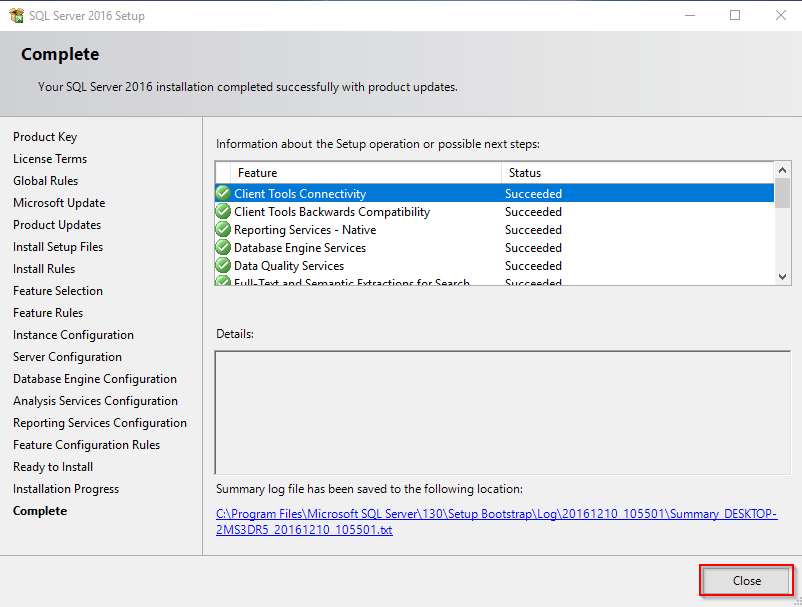Select Database Engine Services row
The image size is (802, 607).
(x=495, y=248)
